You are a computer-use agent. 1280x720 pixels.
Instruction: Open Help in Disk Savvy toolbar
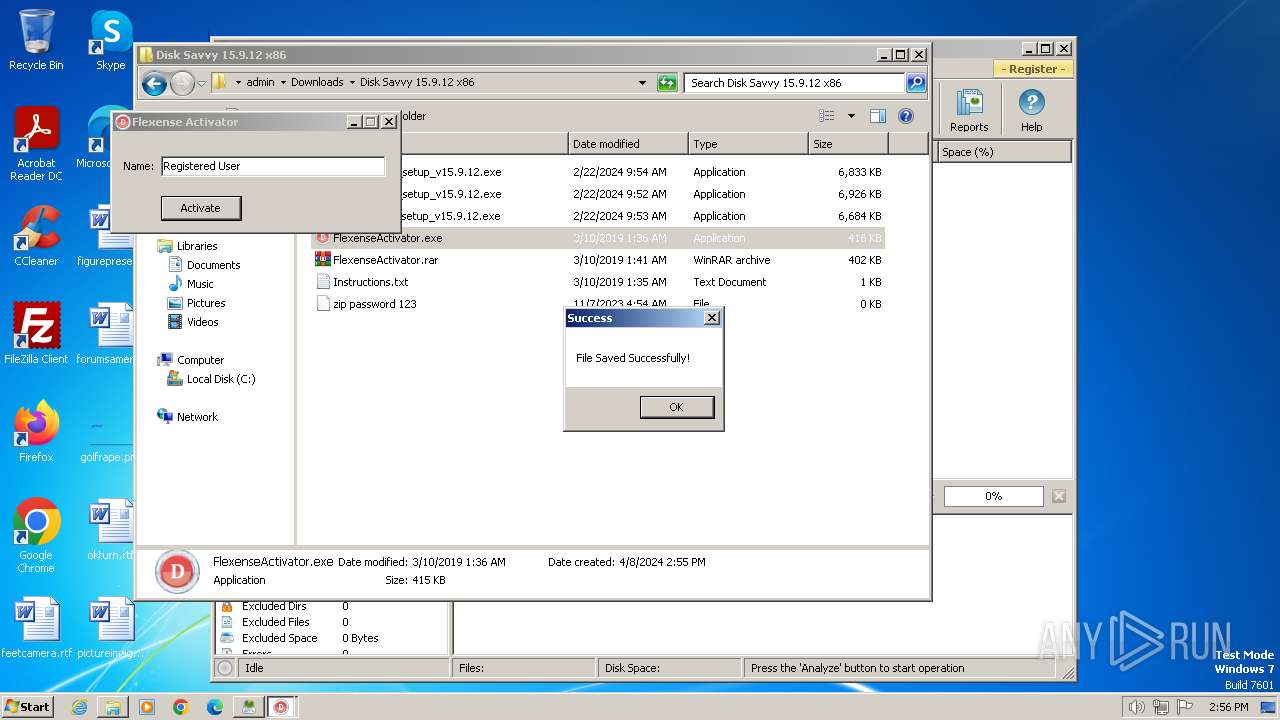(x=1031, y=111)
